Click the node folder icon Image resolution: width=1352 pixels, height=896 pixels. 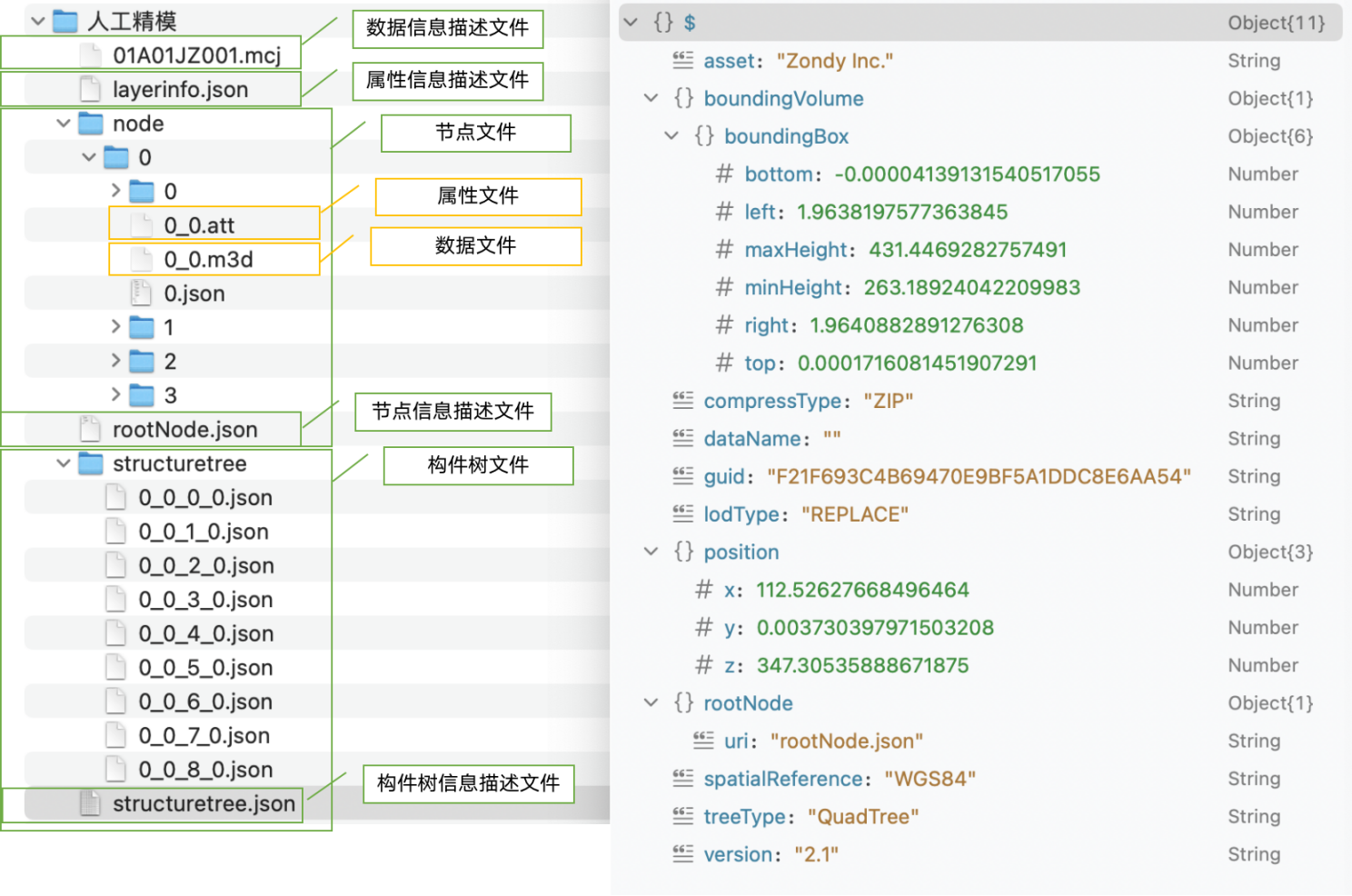click(x=91, y=124)
